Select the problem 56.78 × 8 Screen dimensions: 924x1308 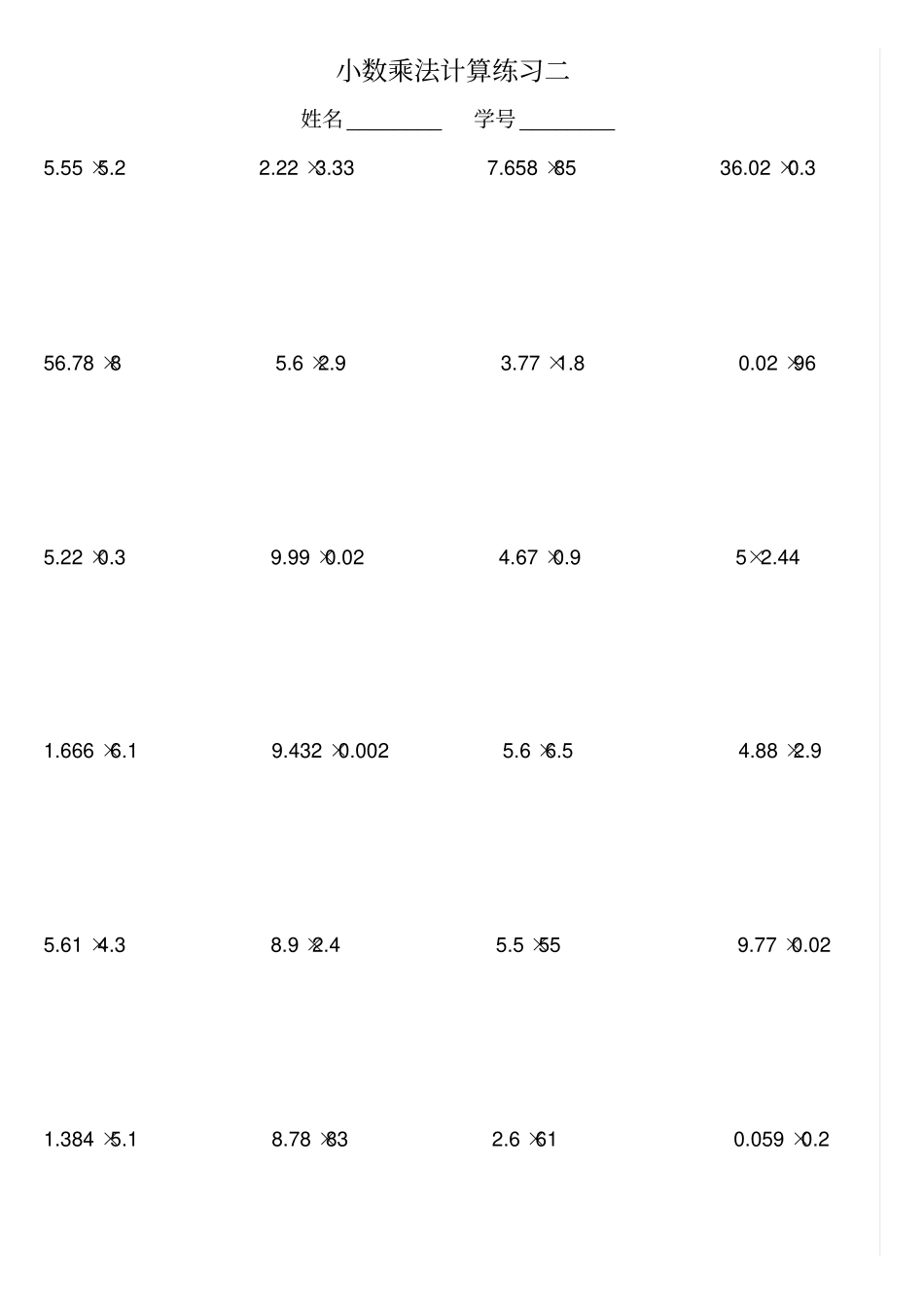pyautogui.click(x=83, y=364)
